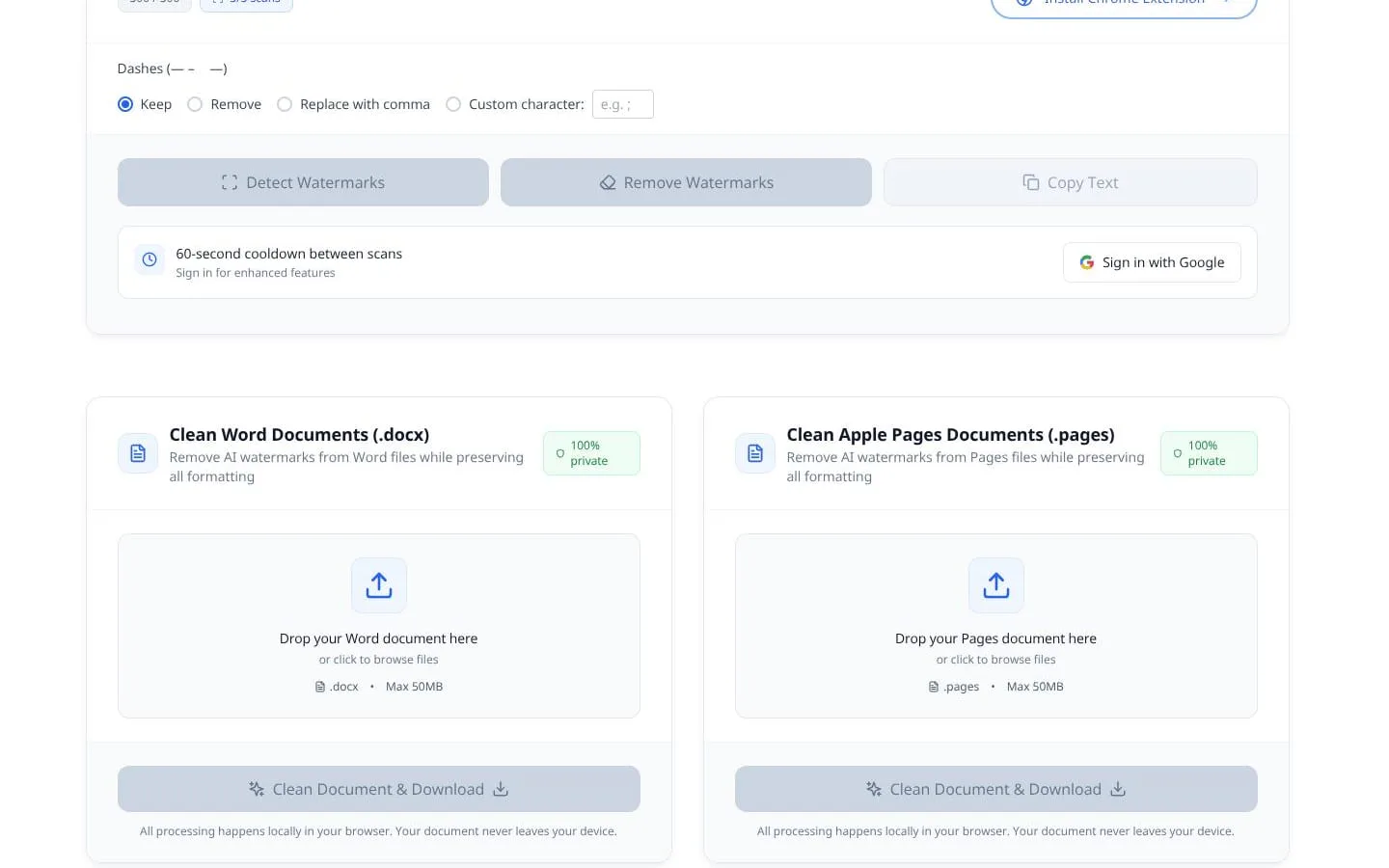
Task: Sign in with Google
Action: (x=1152, y=262)
